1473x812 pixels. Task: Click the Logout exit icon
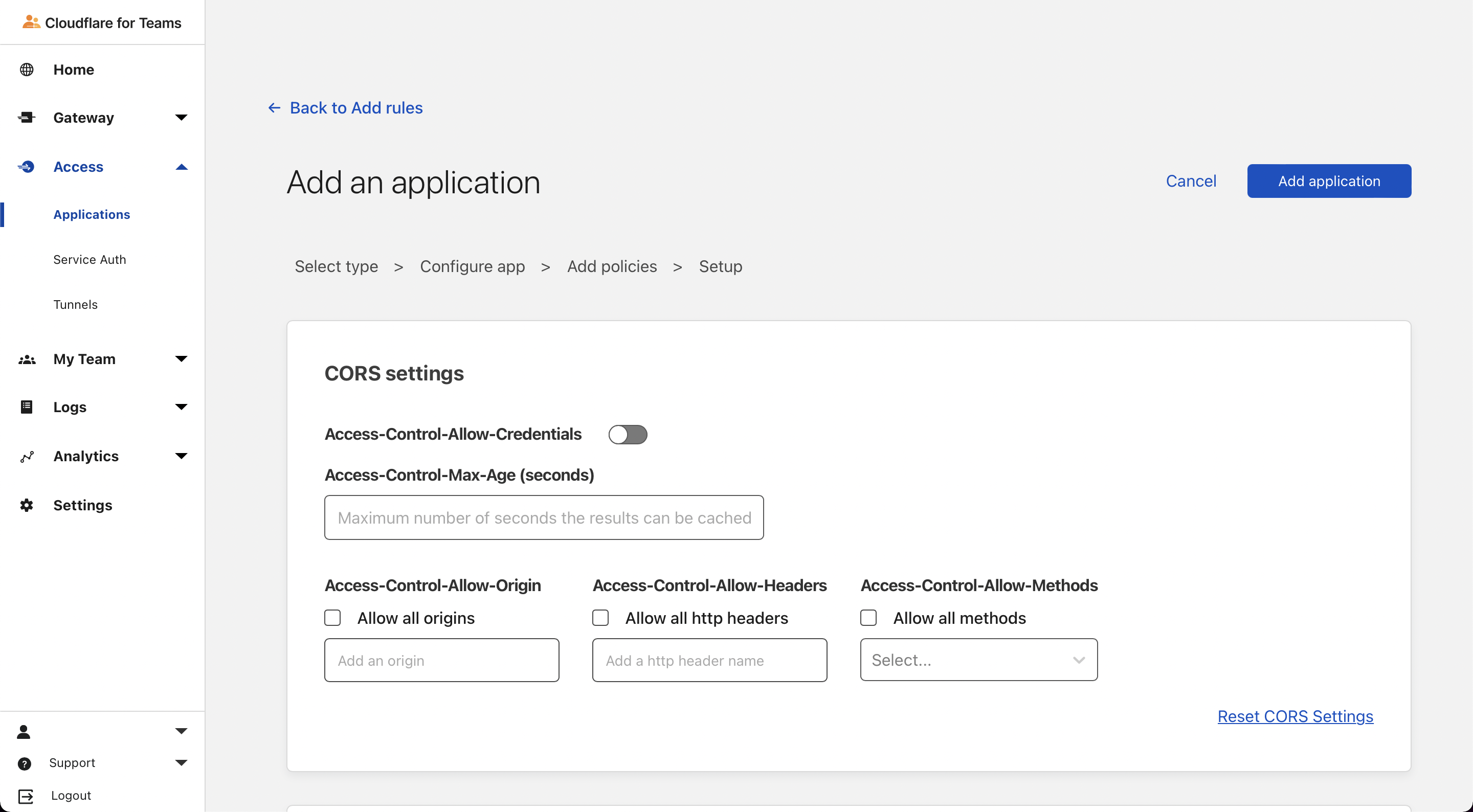click(26, 796)
